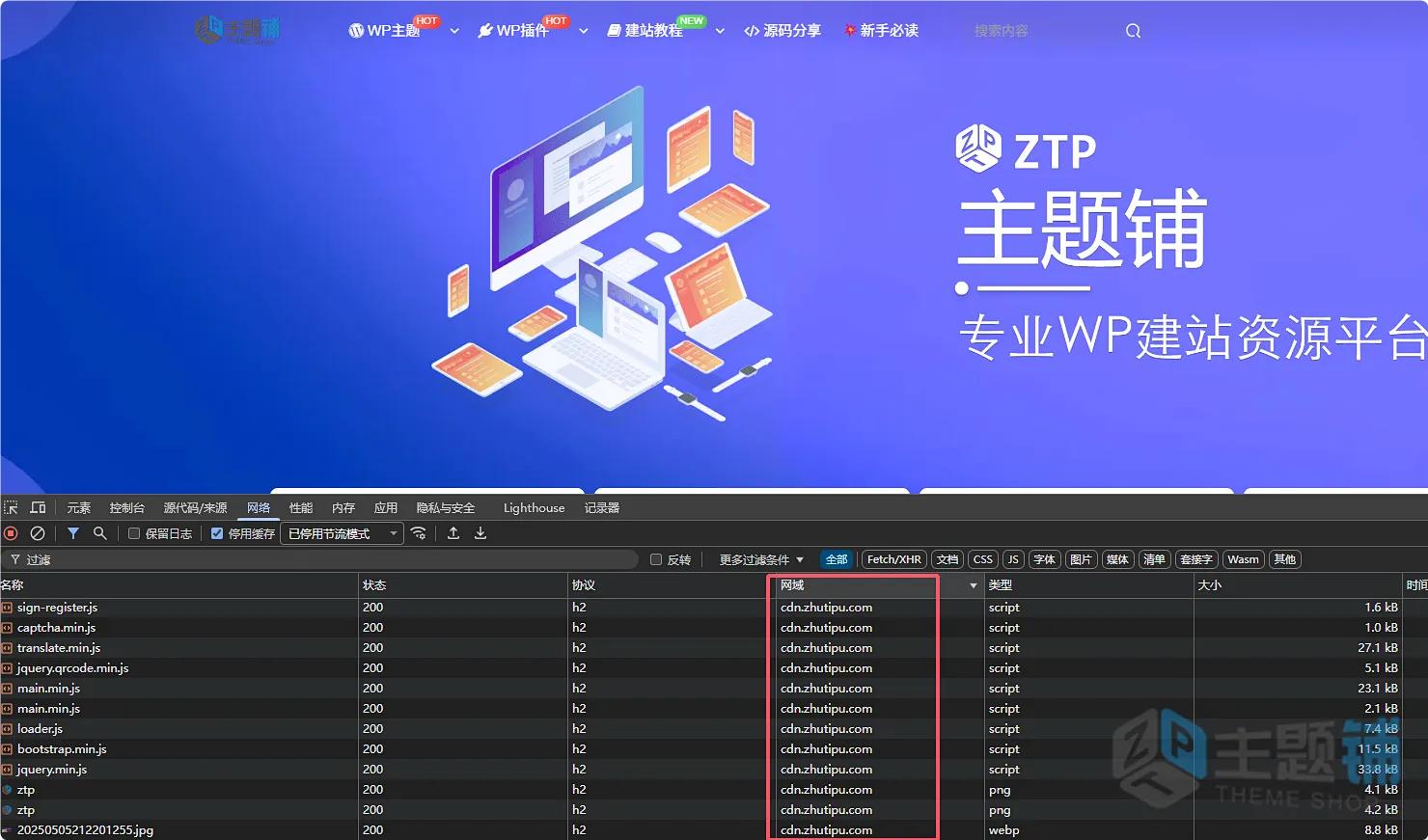
Task: Open the network search magnifier
Action: click(99, 533)
